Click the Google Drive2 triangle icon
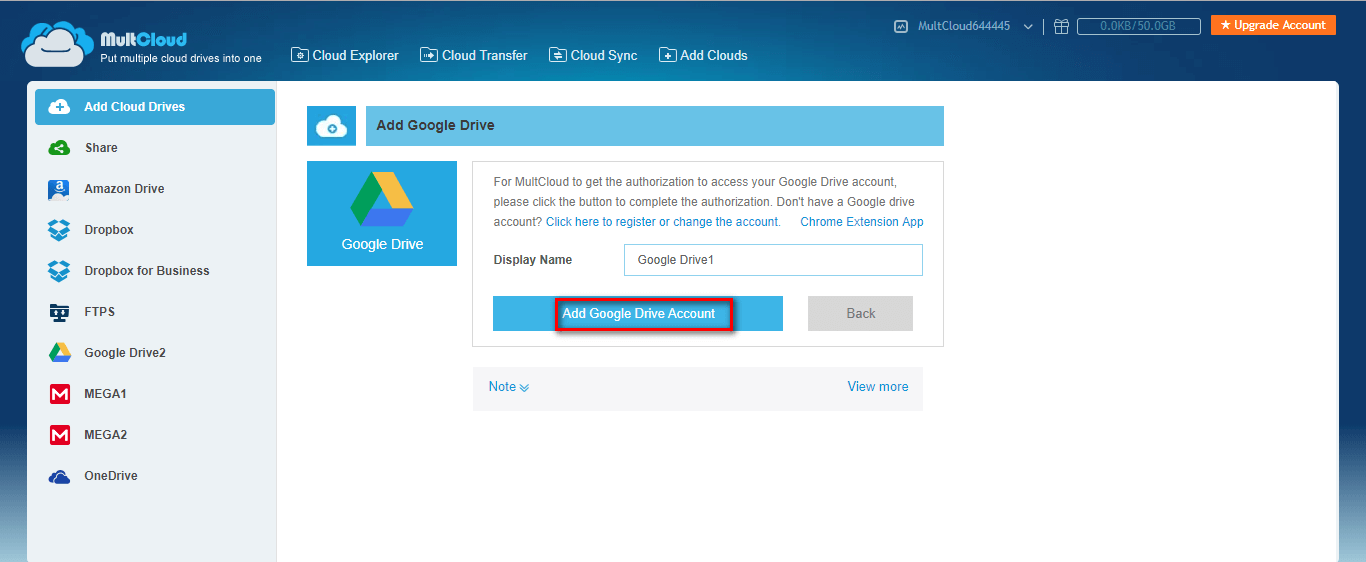Screen dimensions: 1366x562 [x=59, y=353]
